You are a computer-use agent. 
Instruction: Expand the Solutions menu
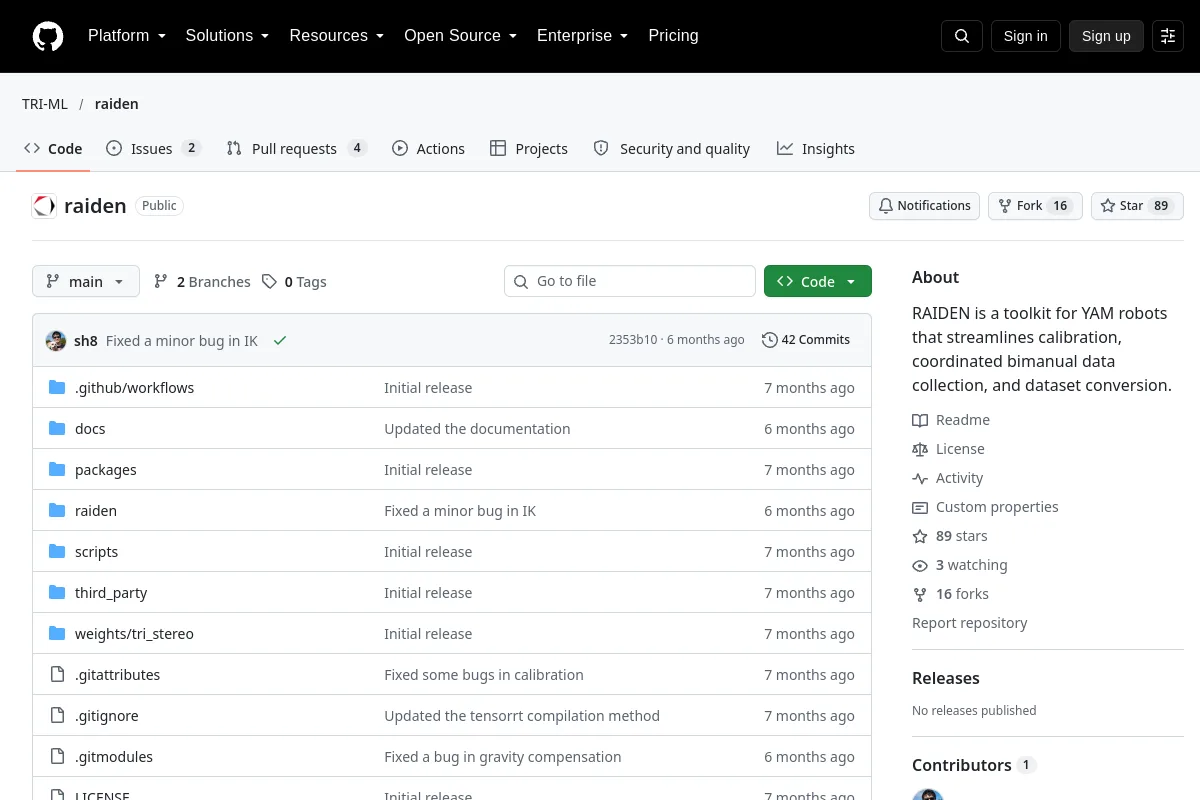coord(227,36)
